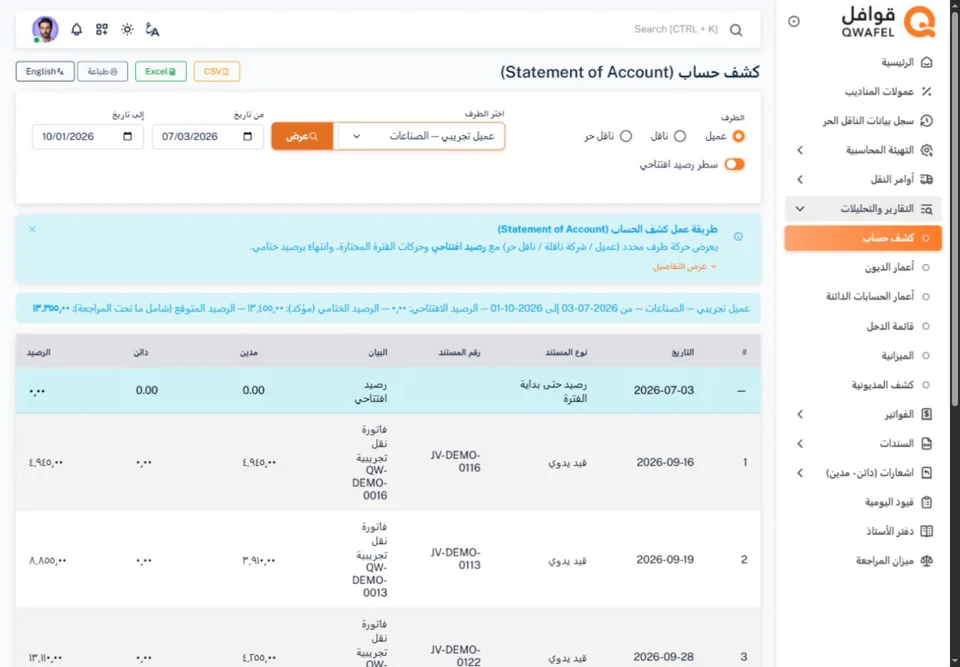Image resolution: width=960 pixels, height=667 pixels.
Task: Open the اختر الطرف party dropdown
Action: click(x=422, y=137)
